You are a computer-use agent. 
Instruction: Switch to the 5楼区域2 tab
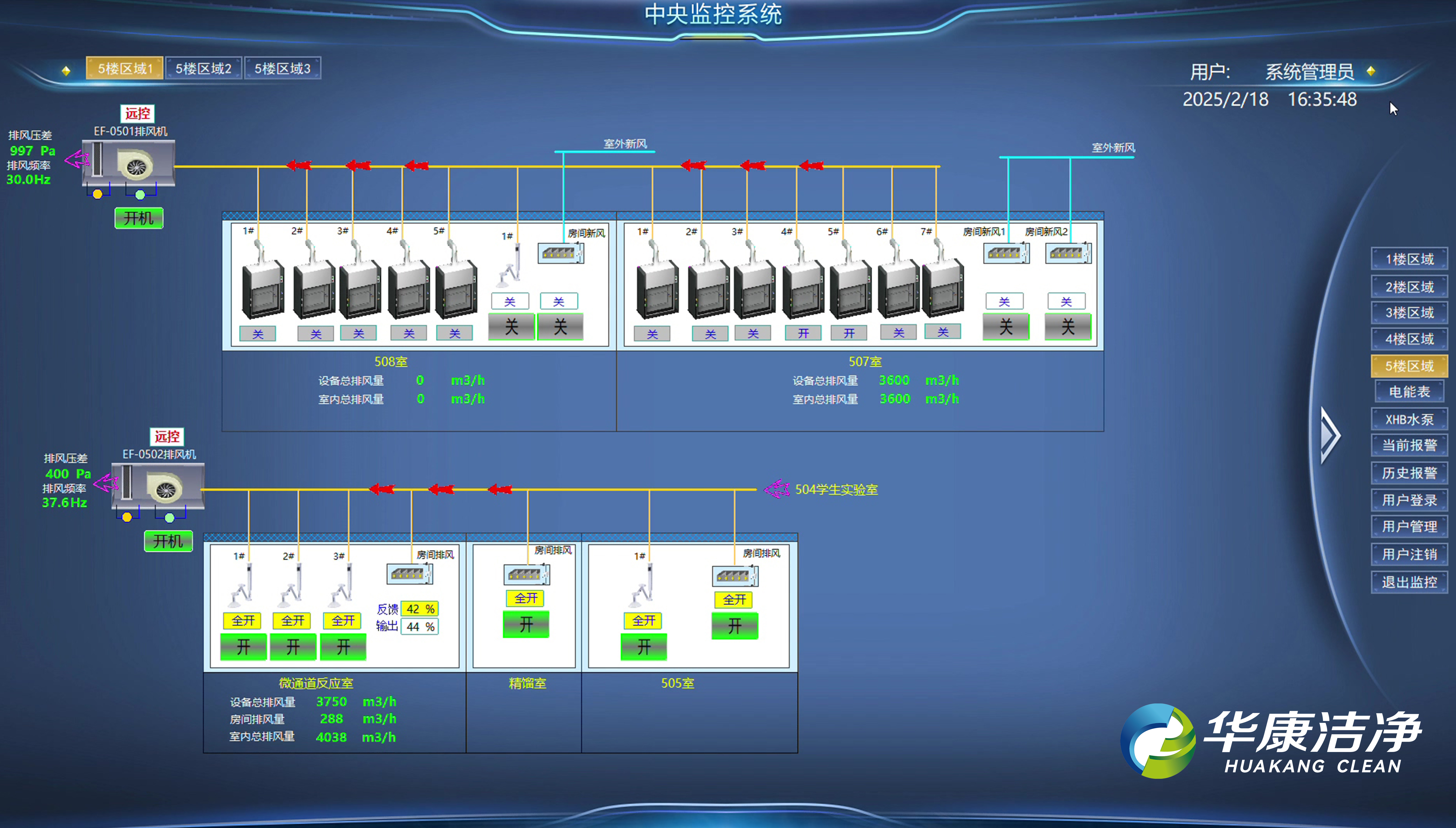coord(204,68)
